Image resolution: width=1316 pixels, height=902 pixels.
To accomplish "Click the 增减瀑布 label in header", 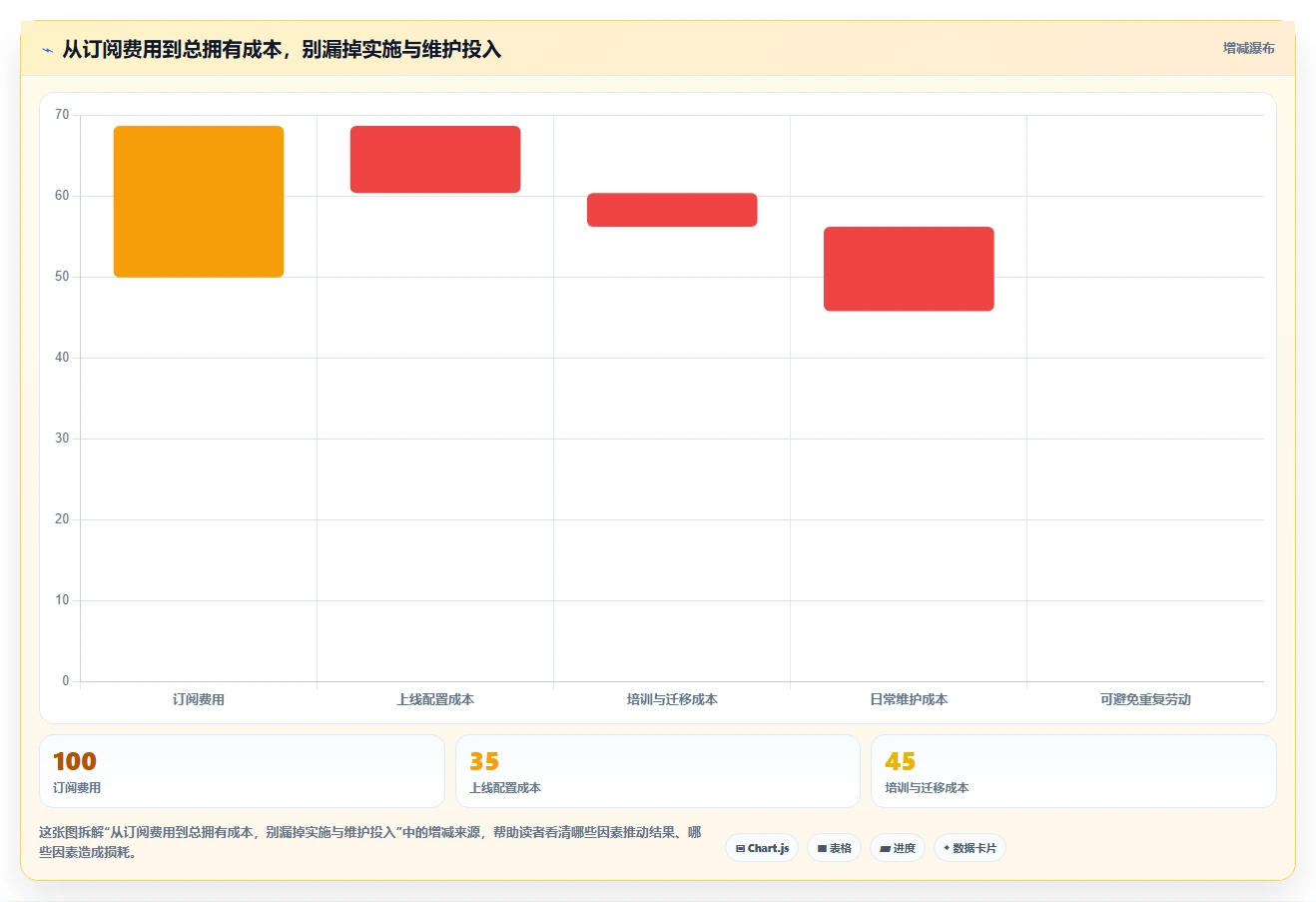I will [x=1249, y=48].
